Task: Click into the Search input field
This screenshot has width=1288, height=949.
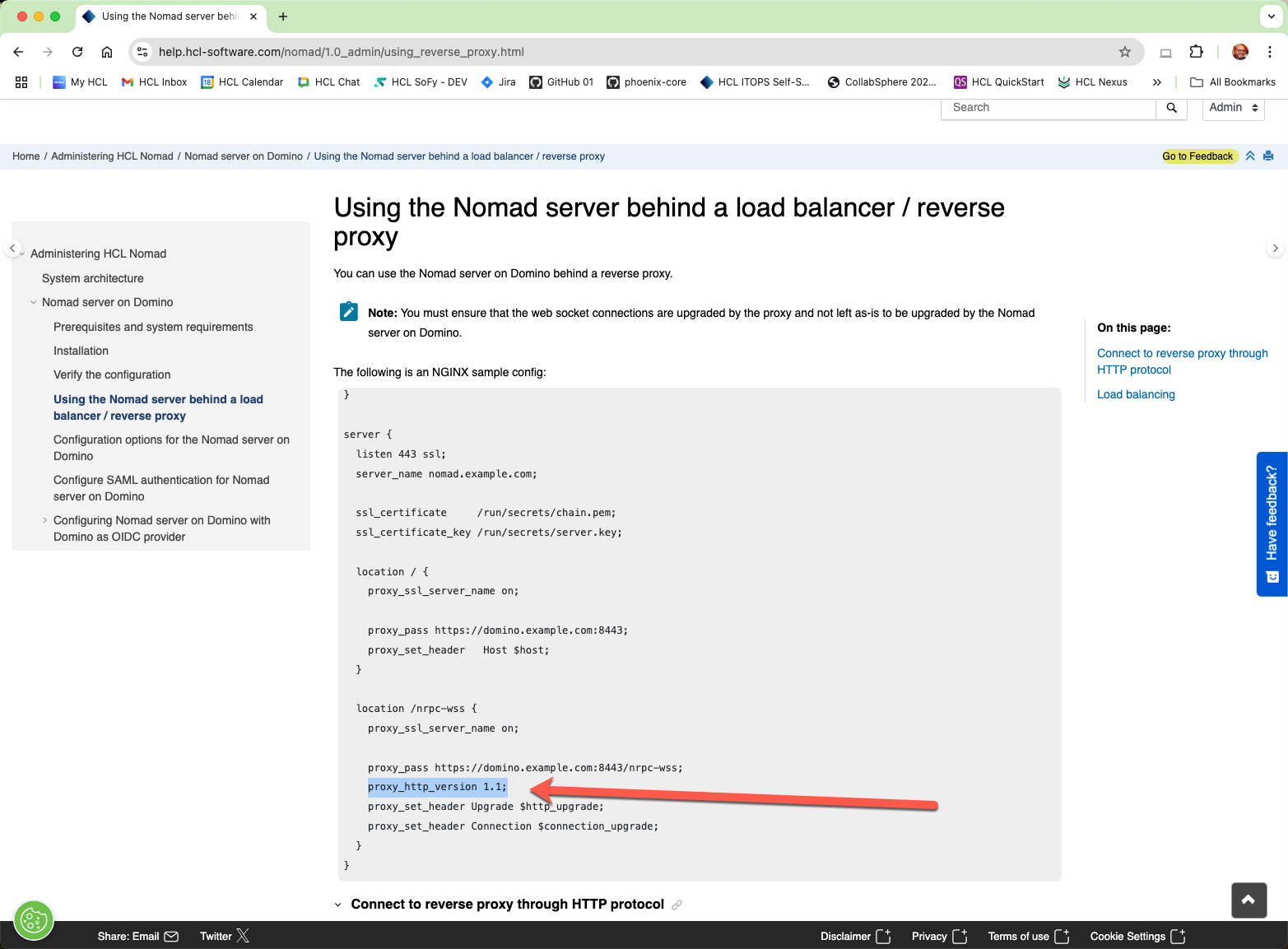Action: pyautogui.click(x=1049, y=108)
